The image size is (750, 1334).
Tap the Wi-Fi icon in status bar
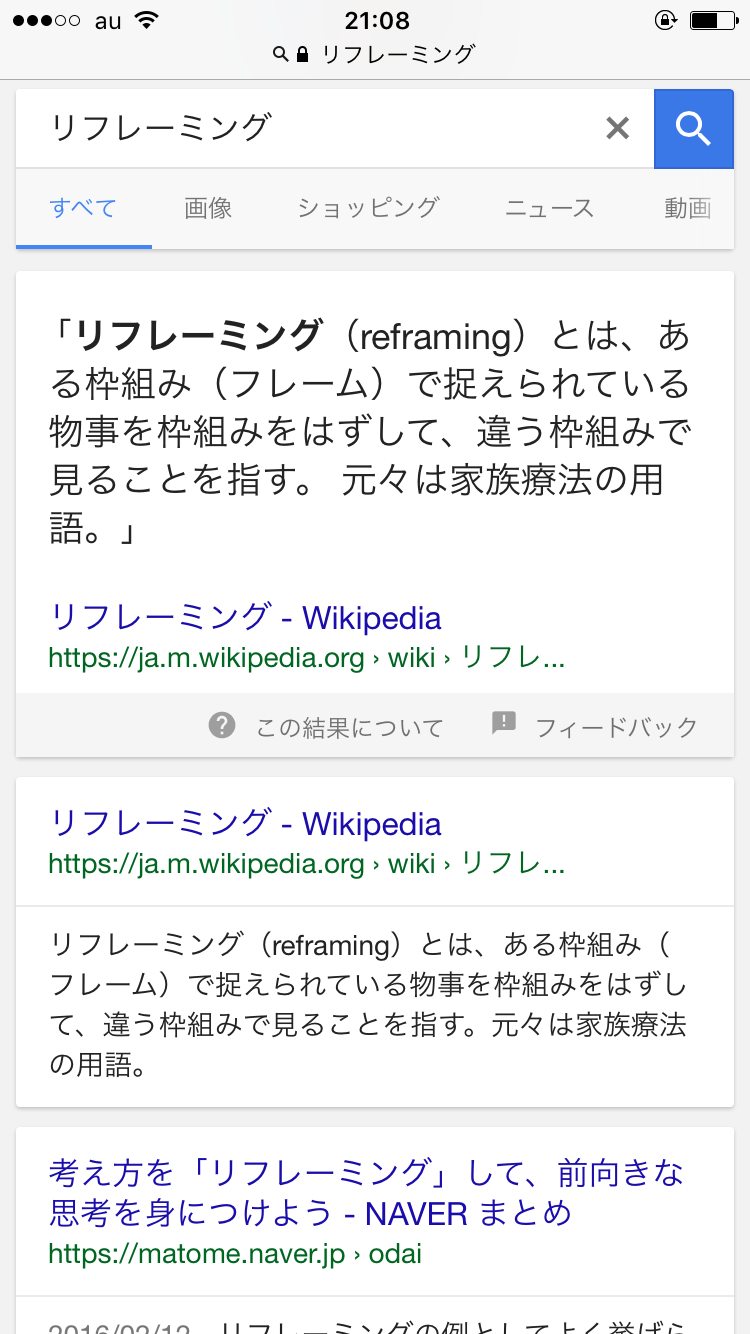click(147, 20)
